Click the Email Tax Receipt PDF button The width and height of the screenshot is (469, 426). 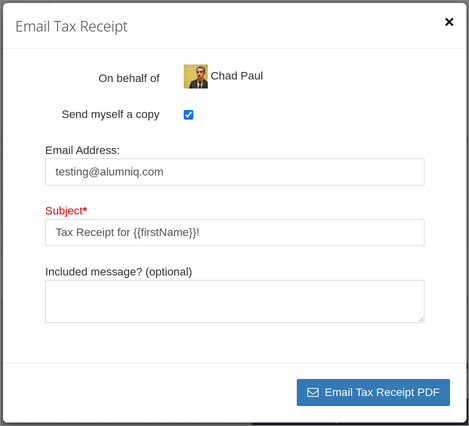373,392
